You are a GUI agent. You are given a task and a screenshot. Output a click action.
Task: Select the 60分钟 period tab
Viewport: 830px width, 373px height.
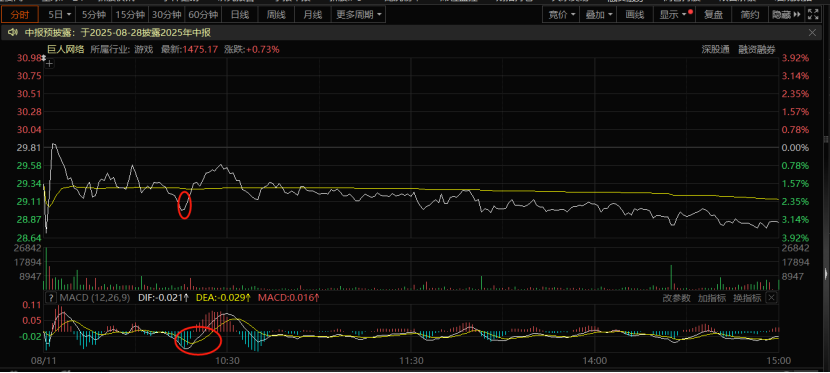[203, 15]
